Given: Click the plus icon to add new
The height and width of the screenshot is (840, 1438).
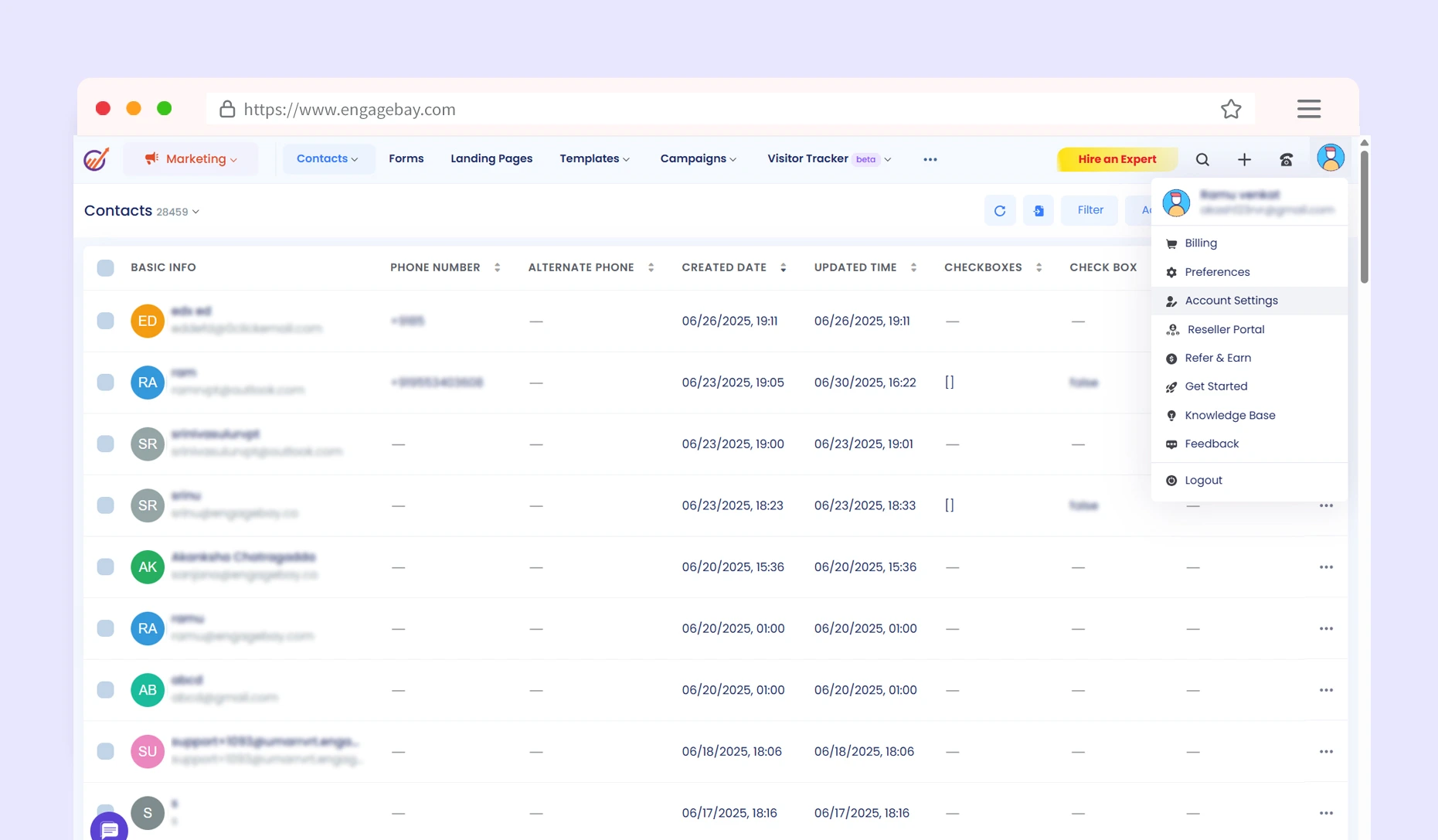Looking at the screenshot, I should [x=1244, y=159].
